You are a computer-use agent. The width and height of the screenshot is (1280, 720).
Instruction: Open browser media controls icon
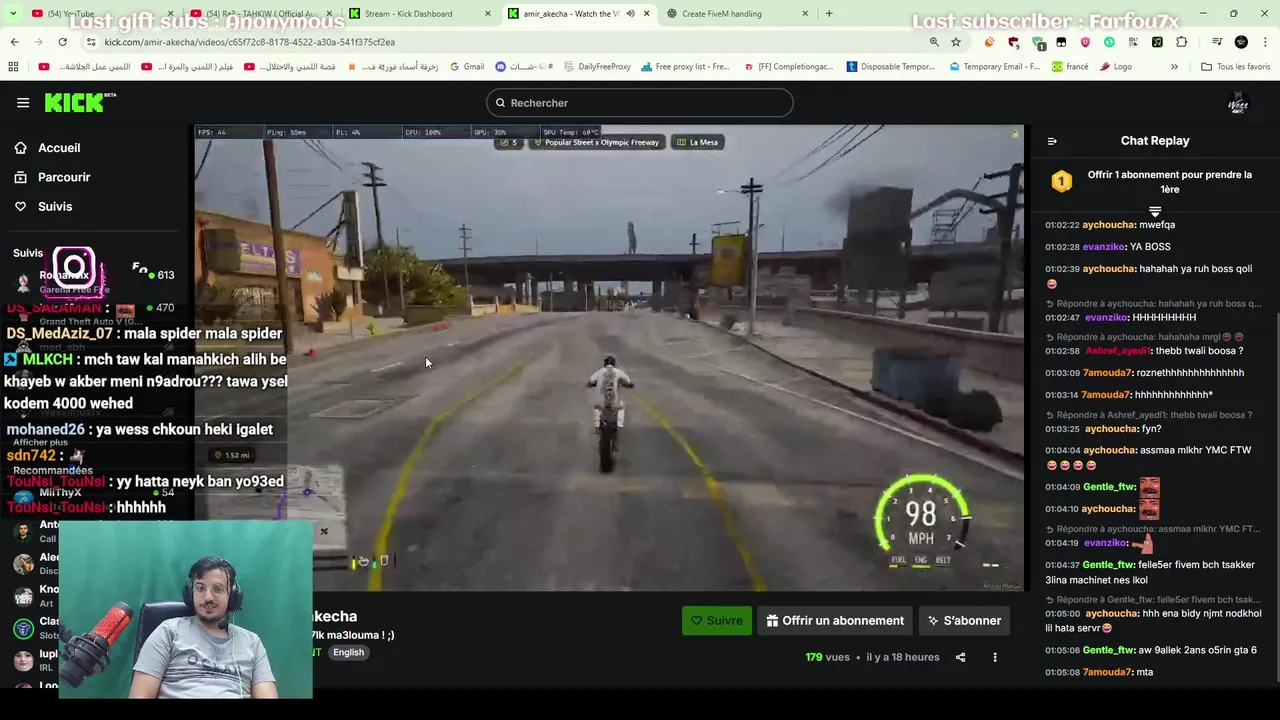click(1217, 42)
